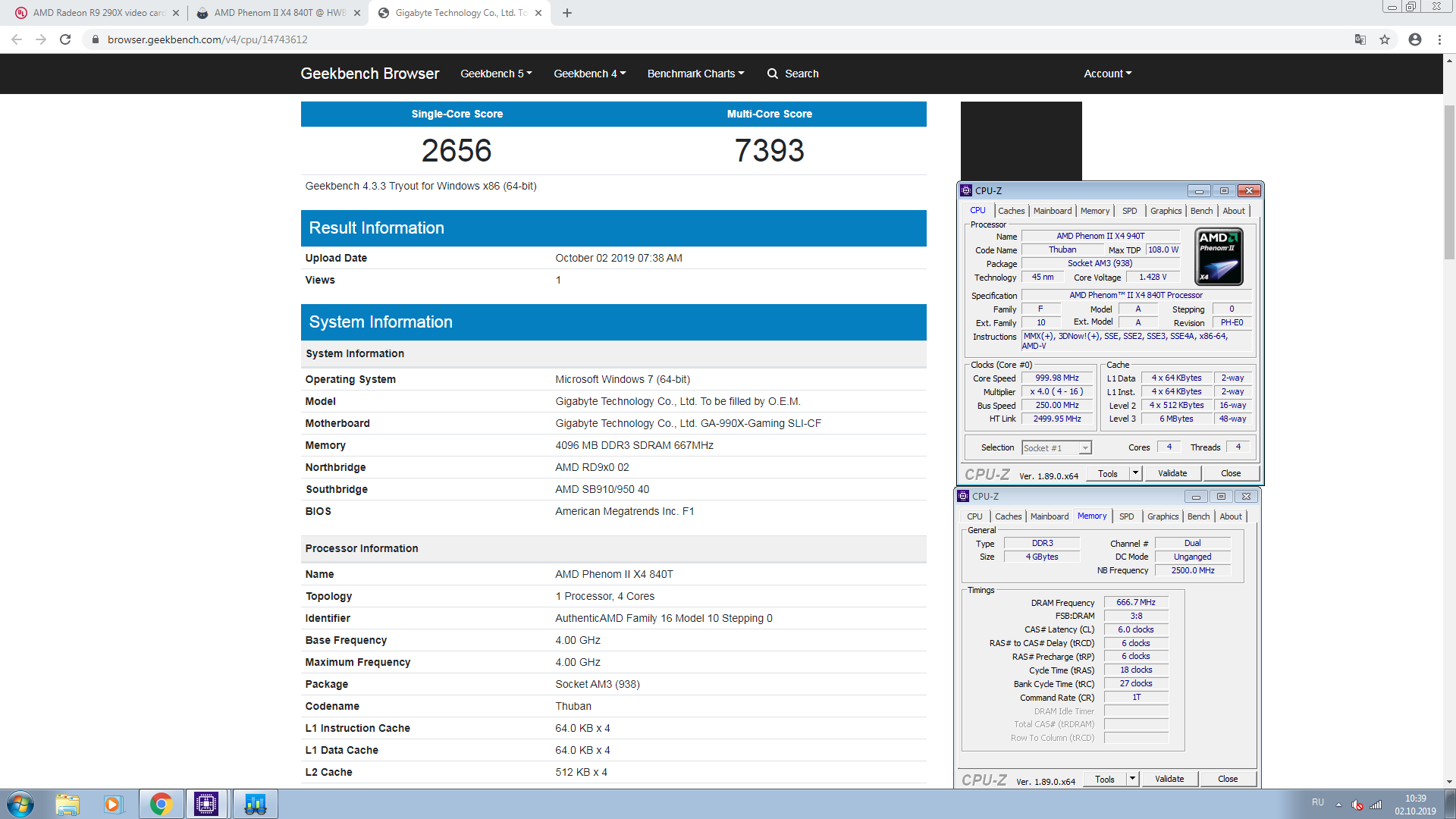The width and height of the screenshot is (1456, 819).
Task: Open the Chrome three-dot menu
Action: click(1439, 39)
